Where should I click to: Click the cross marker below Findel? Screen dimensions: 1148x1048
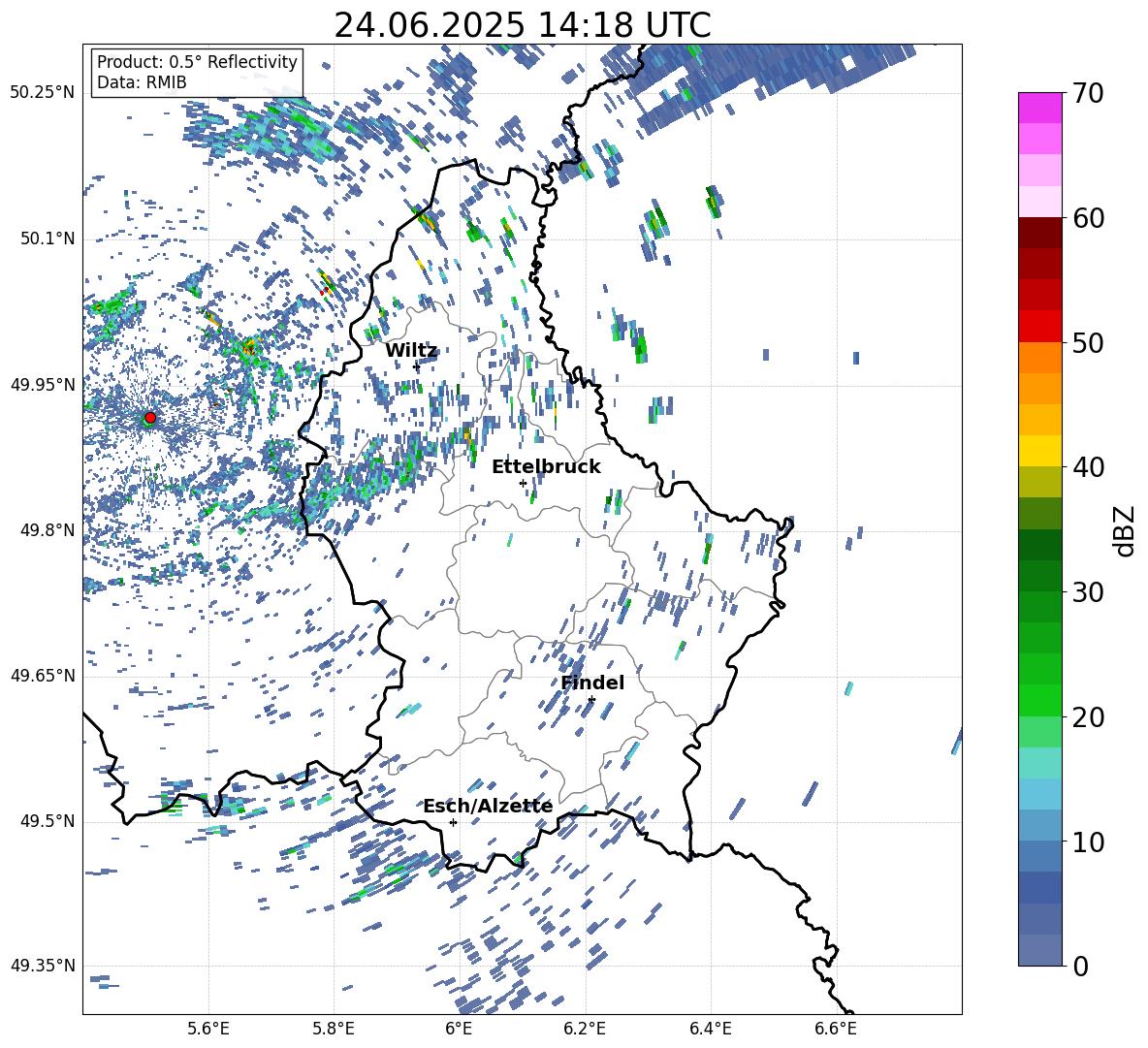[591, 700]
